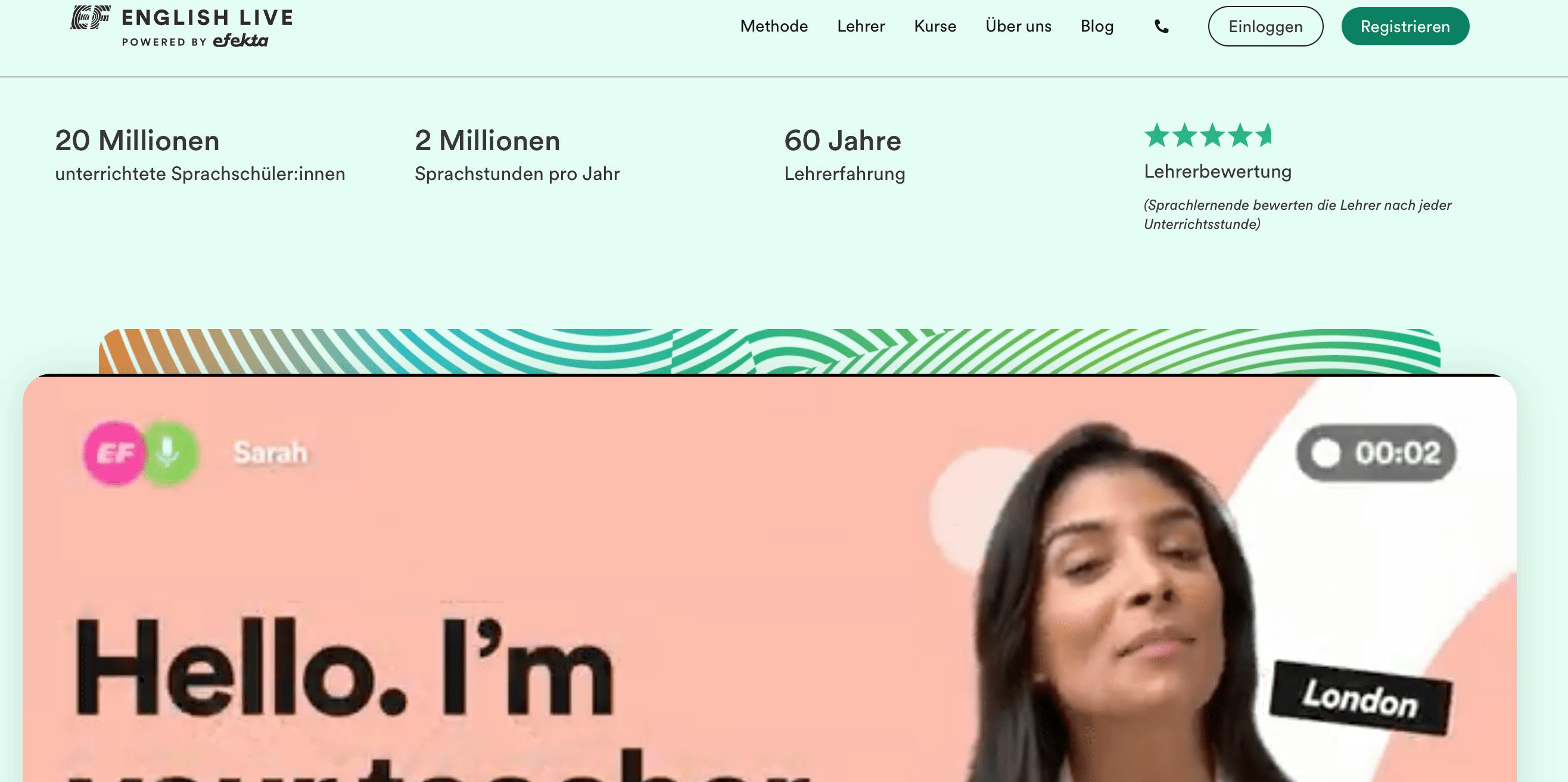This screenshot has height=782, width=1568.
Task: Click the EF English Live logo
Action: 181,27
